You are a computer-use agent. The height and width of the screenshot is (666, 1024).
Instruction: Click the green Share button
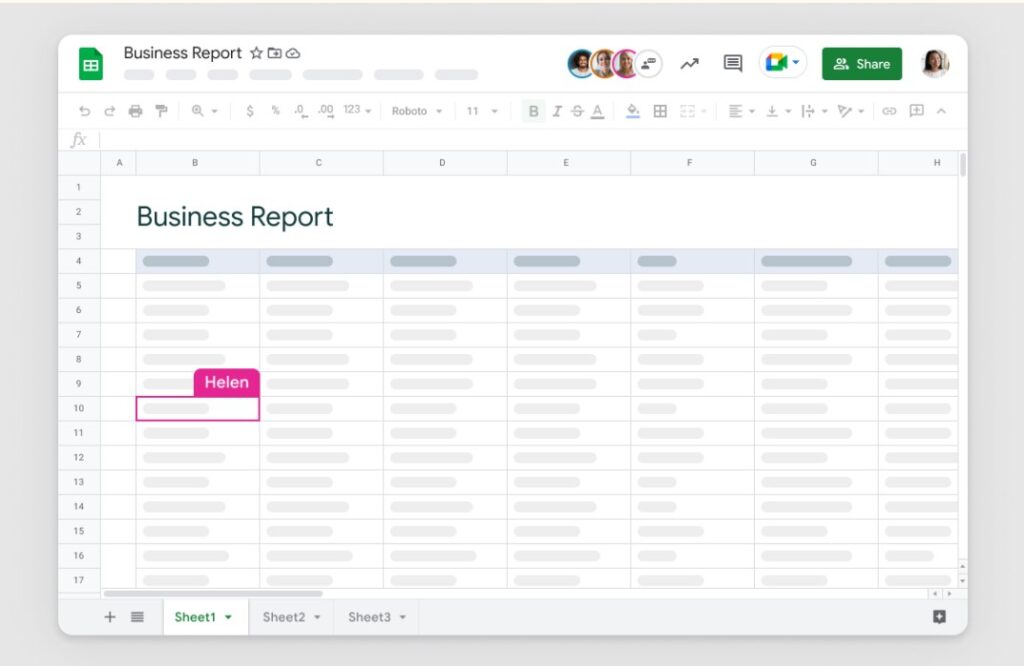tap(861, 63)
